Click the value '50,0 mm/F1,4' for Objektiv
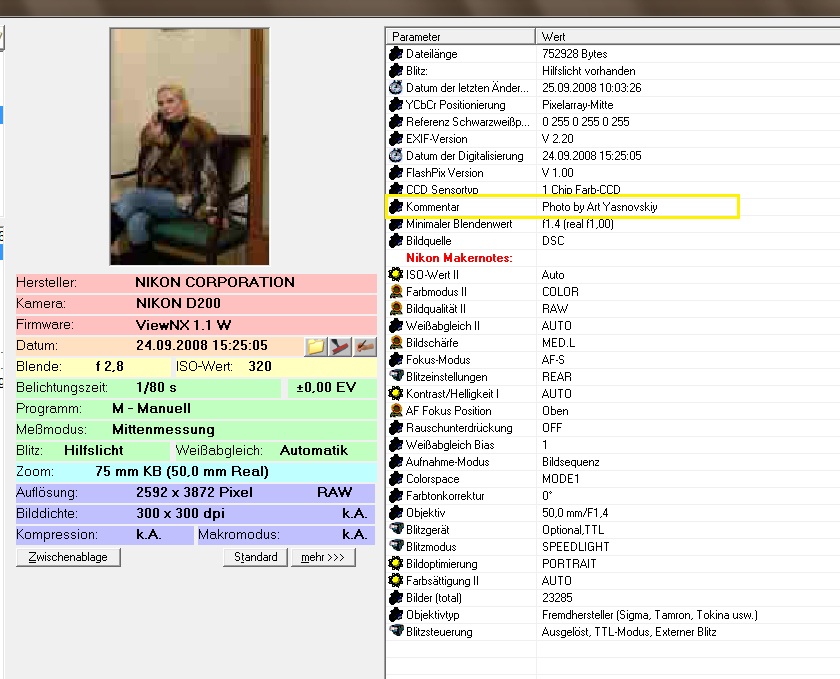Viewport: 840px width, 679px height. pos(575,513)
